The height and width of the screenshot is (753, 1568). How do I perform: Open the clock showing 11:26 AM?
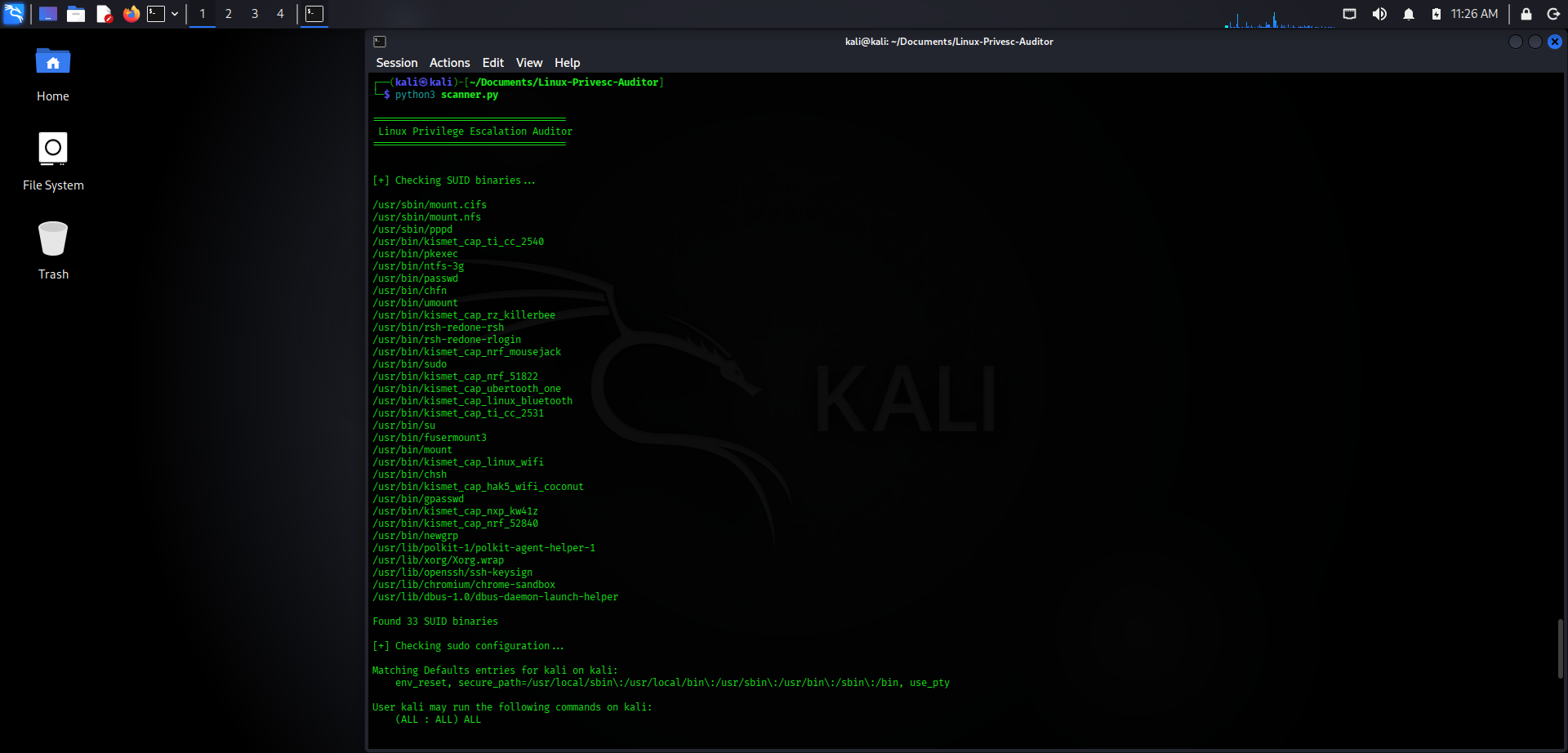pos(1474,14)
